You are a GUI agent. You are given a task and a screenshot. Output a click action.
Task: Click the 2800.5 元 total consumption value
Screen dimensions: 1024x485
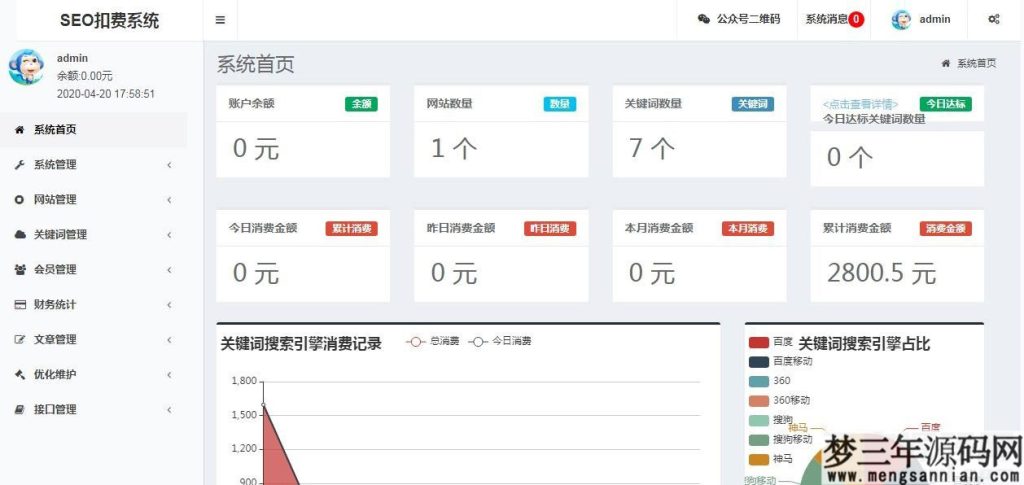pos(881,274)
